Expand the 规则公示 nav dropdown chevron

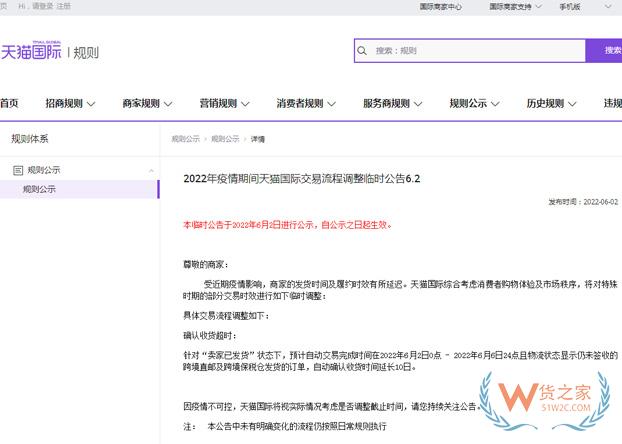click(x=495, y=104)
